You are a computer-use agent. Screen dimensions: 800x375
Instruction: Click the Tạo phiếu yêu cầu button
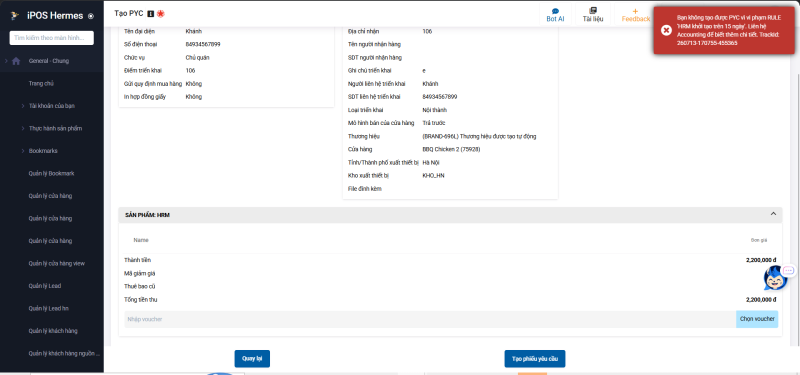point(535,359)
